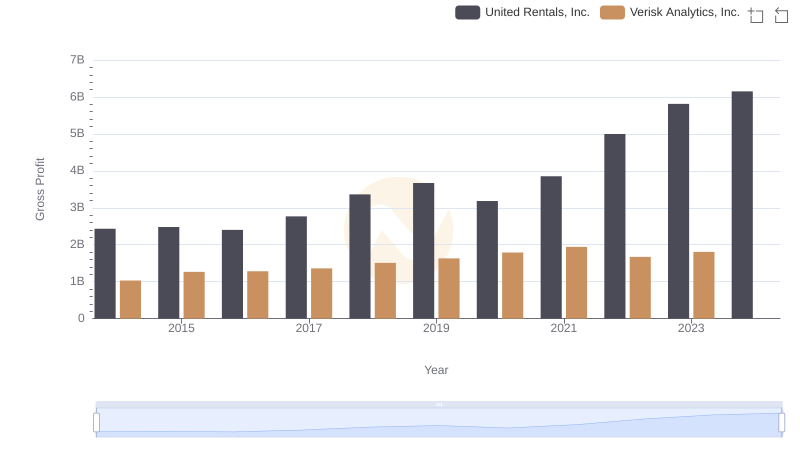Click the 4B y-axis label
Viewport: 800px width, 461px height.
(77, 170)
